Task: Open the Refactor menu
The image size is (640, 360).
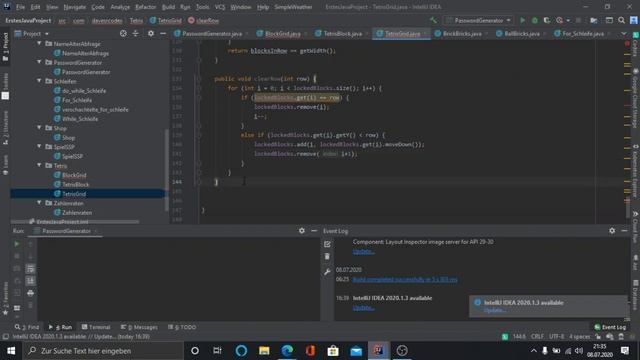Action: click(145, 7)
